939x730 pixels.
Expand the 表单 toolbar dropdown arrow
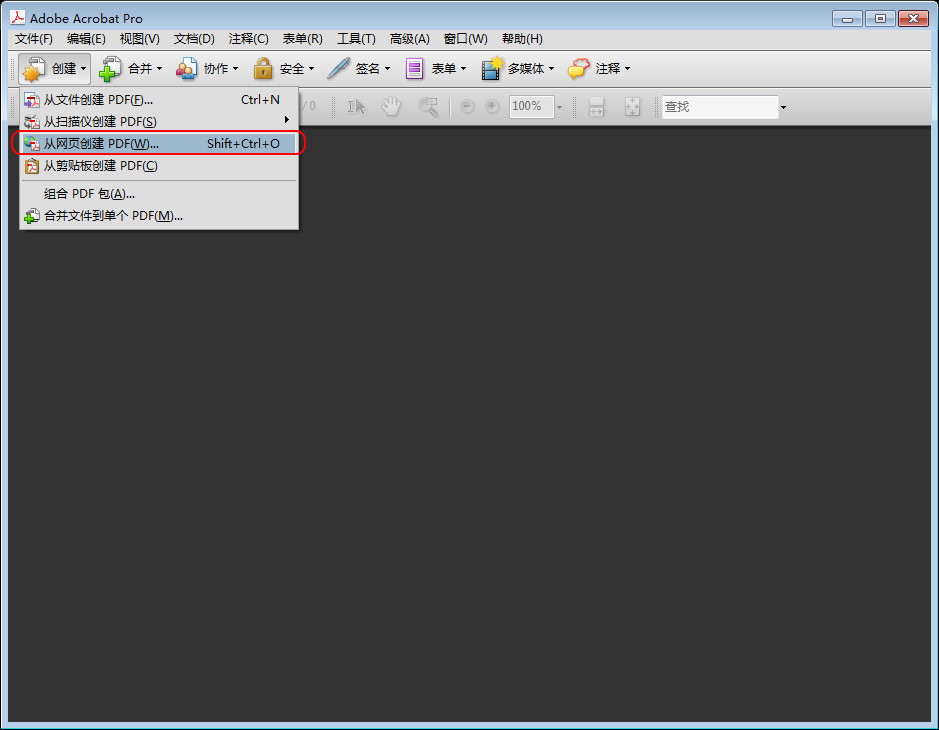click(x=464, y=69)
